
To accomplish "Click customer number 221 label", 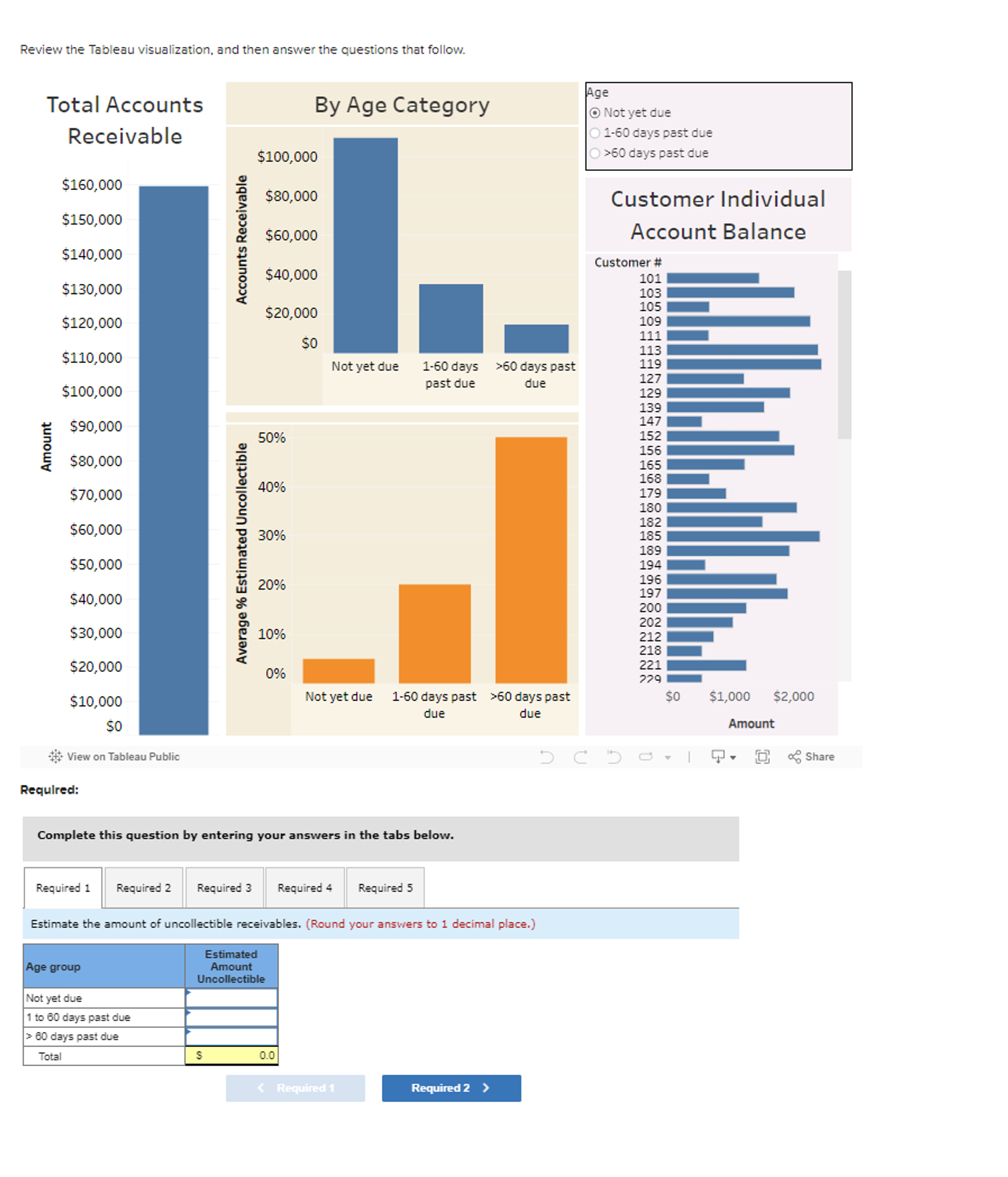I will click(x=650, y=665).
